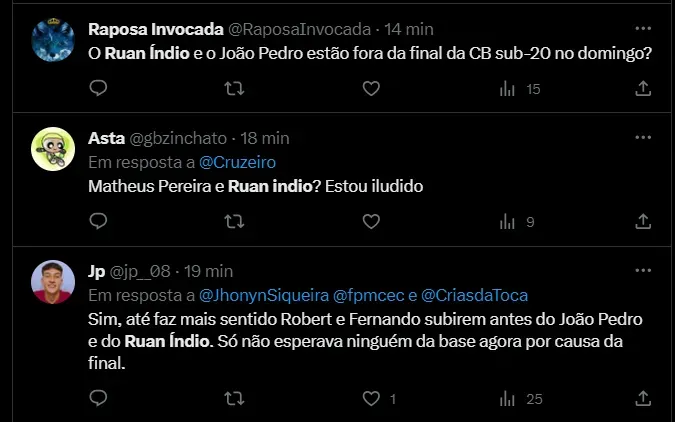Share Raposa Invocada's tweet

pos(643,89)
